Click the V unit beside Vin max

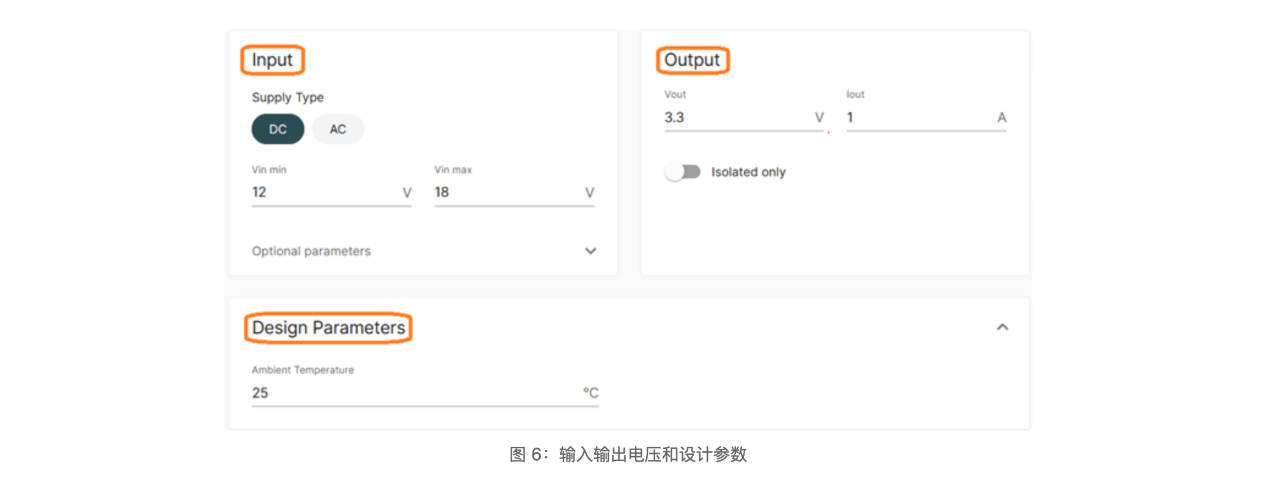[x=589, y=192]
